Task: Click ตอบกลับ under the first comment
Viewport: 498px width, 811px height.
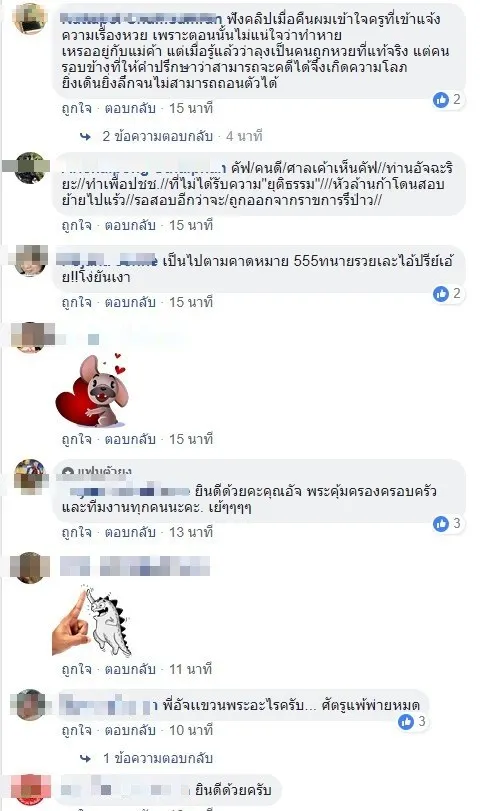Action: (x=130, y=109)
